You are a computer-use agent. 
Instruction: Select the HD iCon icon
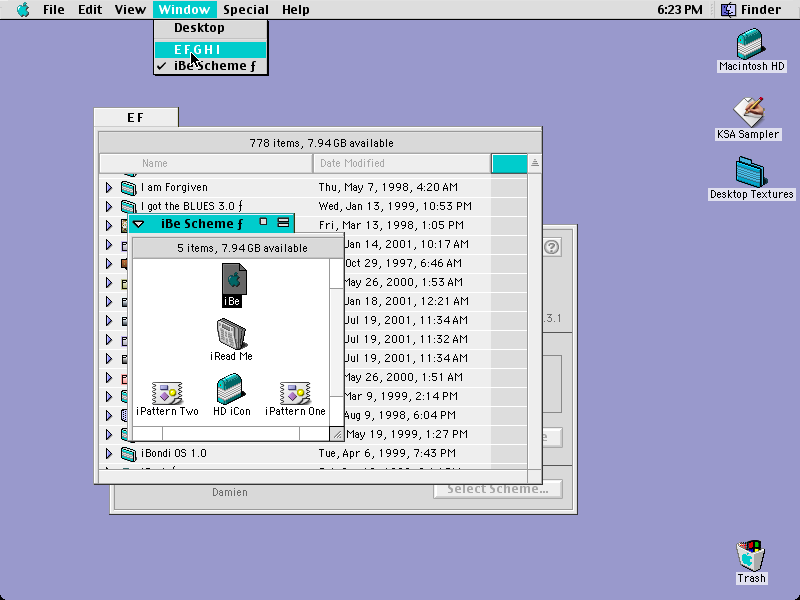232,395
